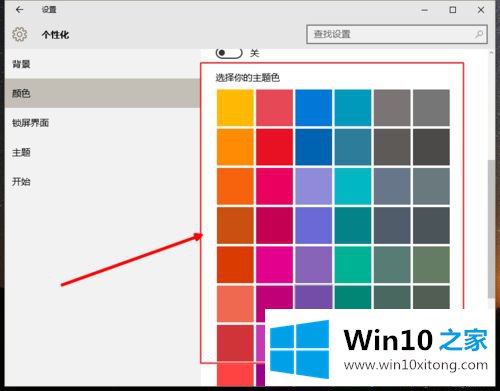Pick the bright blue swatch in top row
The image size is (500, 391).
(313, 108)
